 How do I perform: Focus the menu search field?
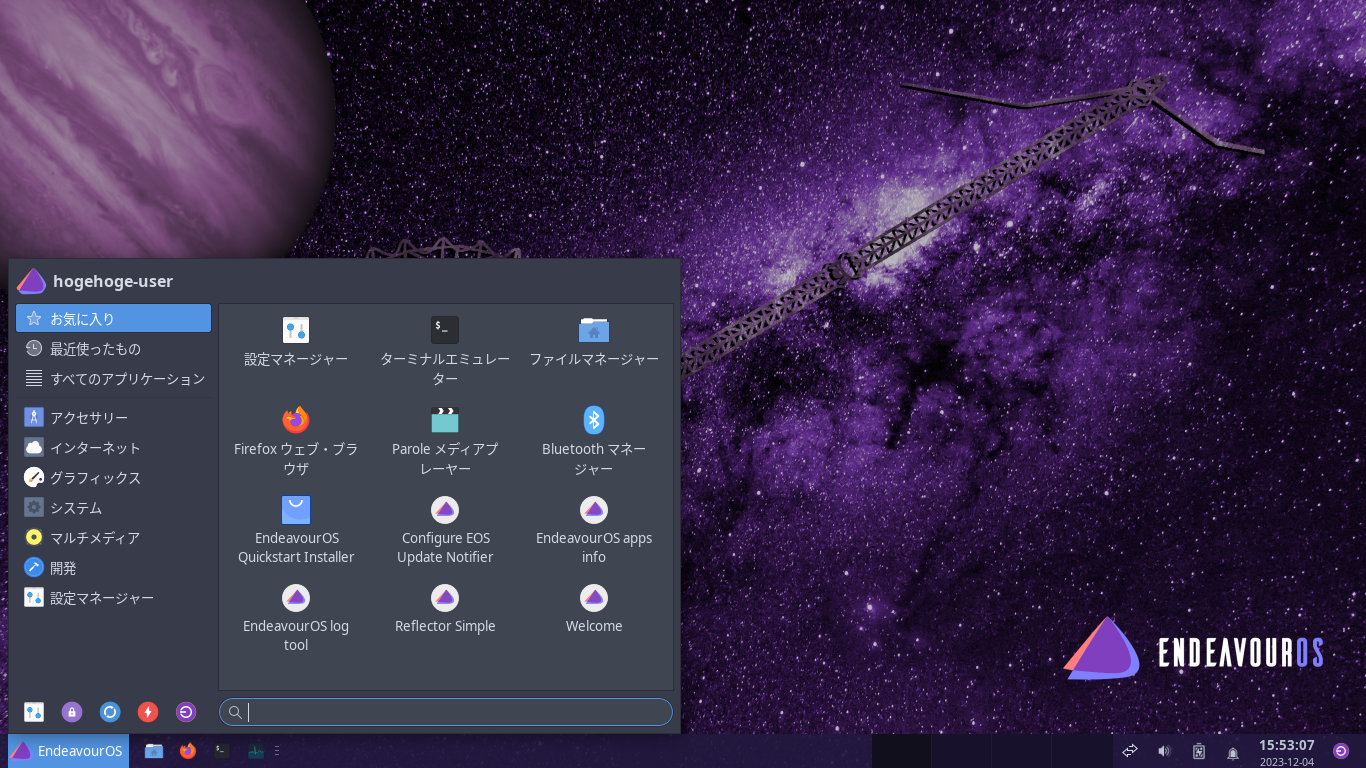[446, 712]
